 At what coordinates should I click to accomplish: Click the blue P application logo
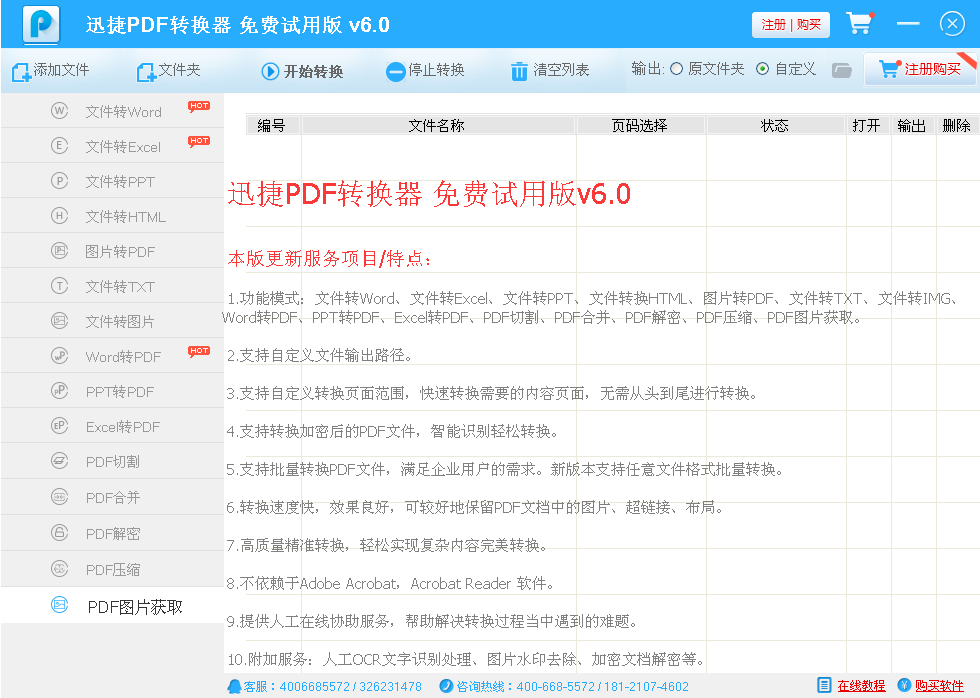point(41,25)
